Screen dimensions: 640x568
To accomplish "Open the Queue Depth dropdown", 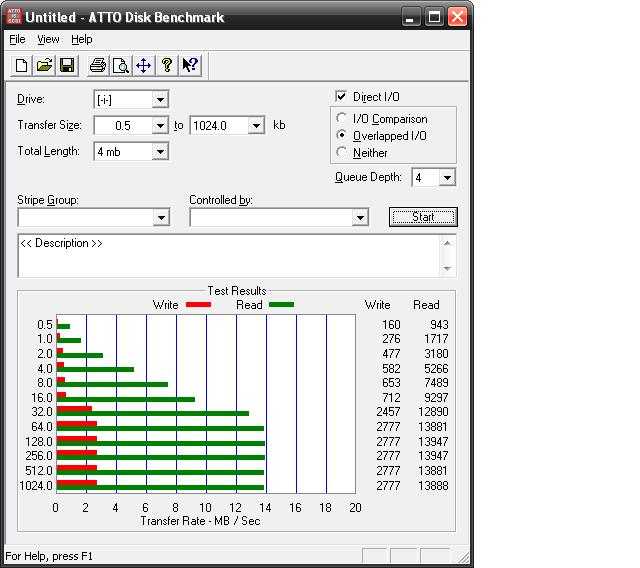I will tap(447, 178).
